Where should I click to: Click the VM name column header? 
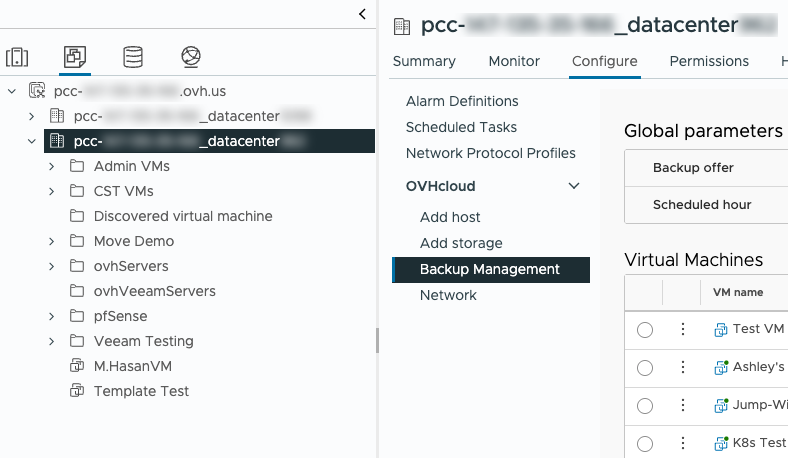pos(738,292)
